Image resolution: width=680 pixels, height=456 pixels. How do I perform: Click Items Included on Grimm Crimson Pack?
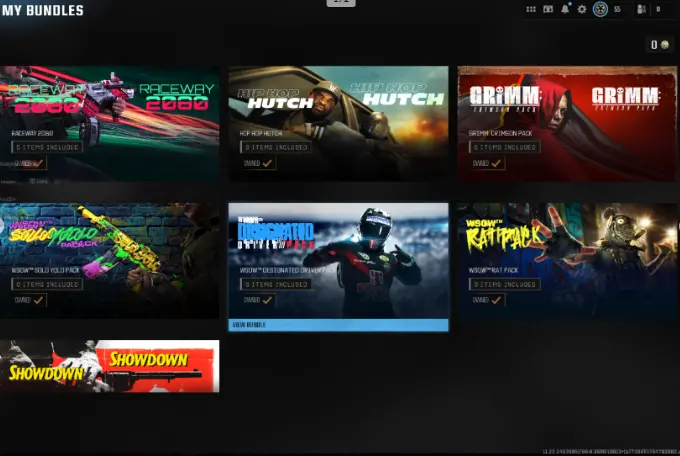tap(504, 147)
